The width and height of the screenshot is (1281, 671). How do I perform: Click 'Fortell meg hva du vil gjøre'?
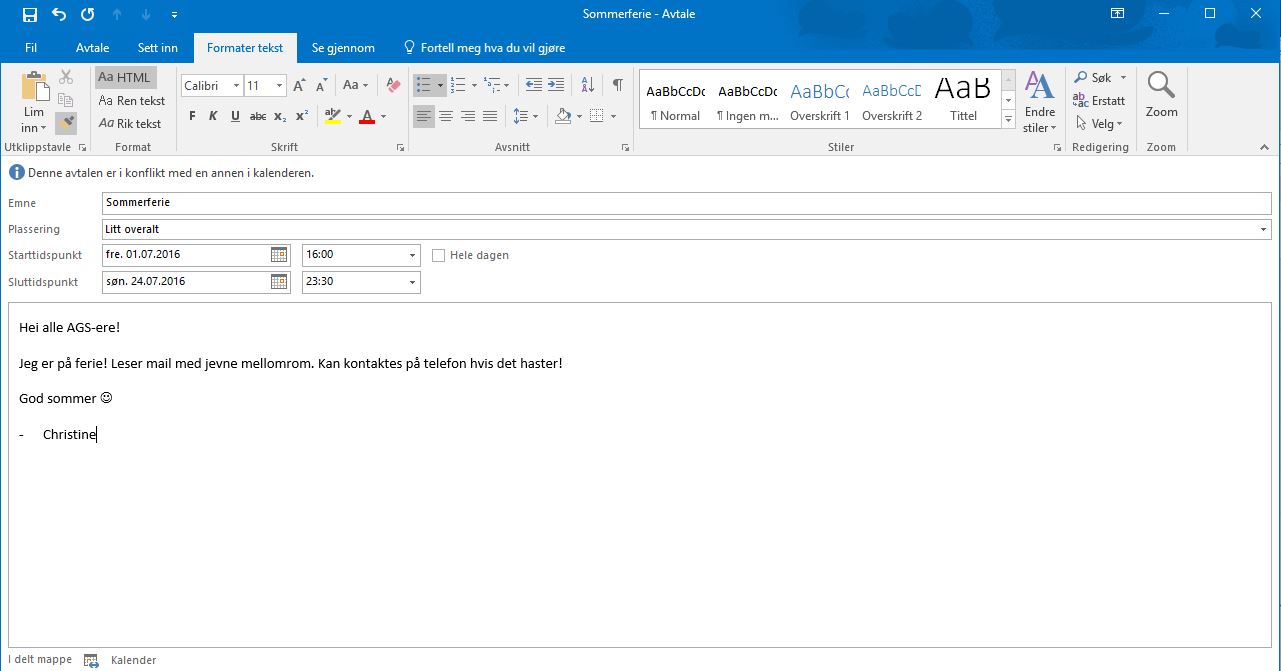484,47
